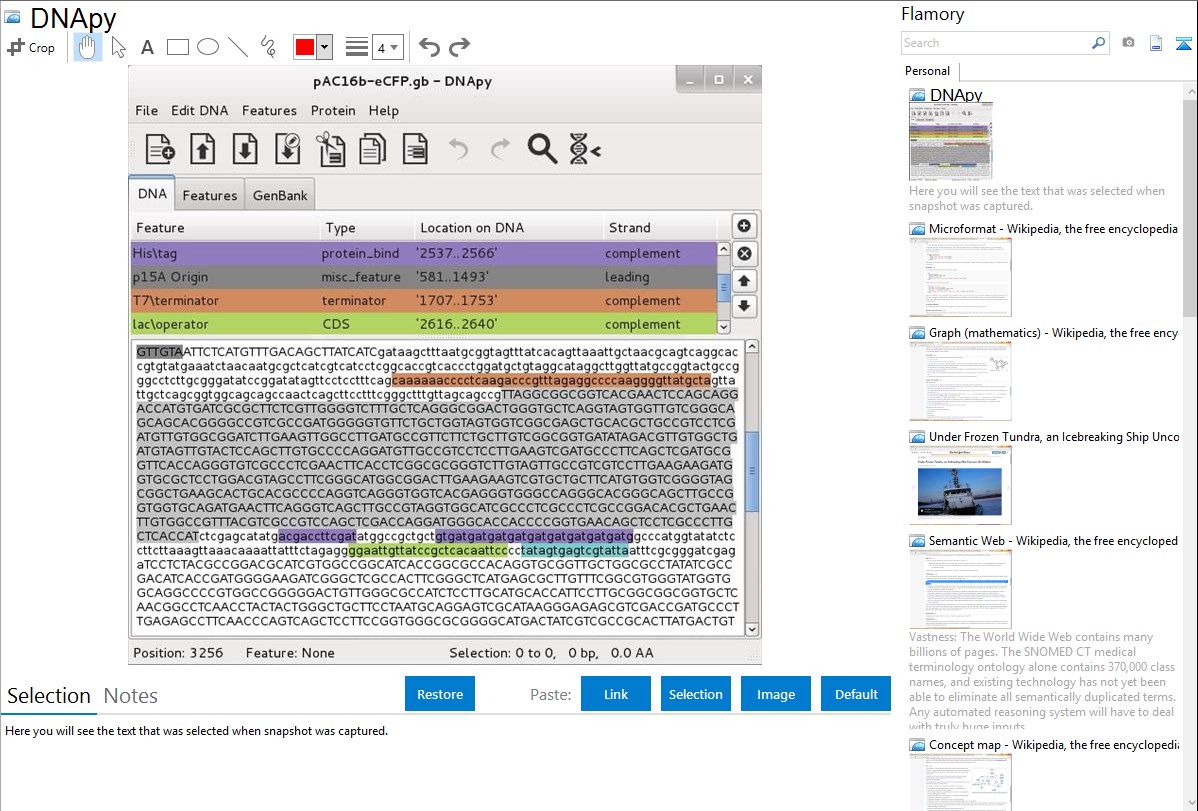Click the Default paste button

[856, 694]
